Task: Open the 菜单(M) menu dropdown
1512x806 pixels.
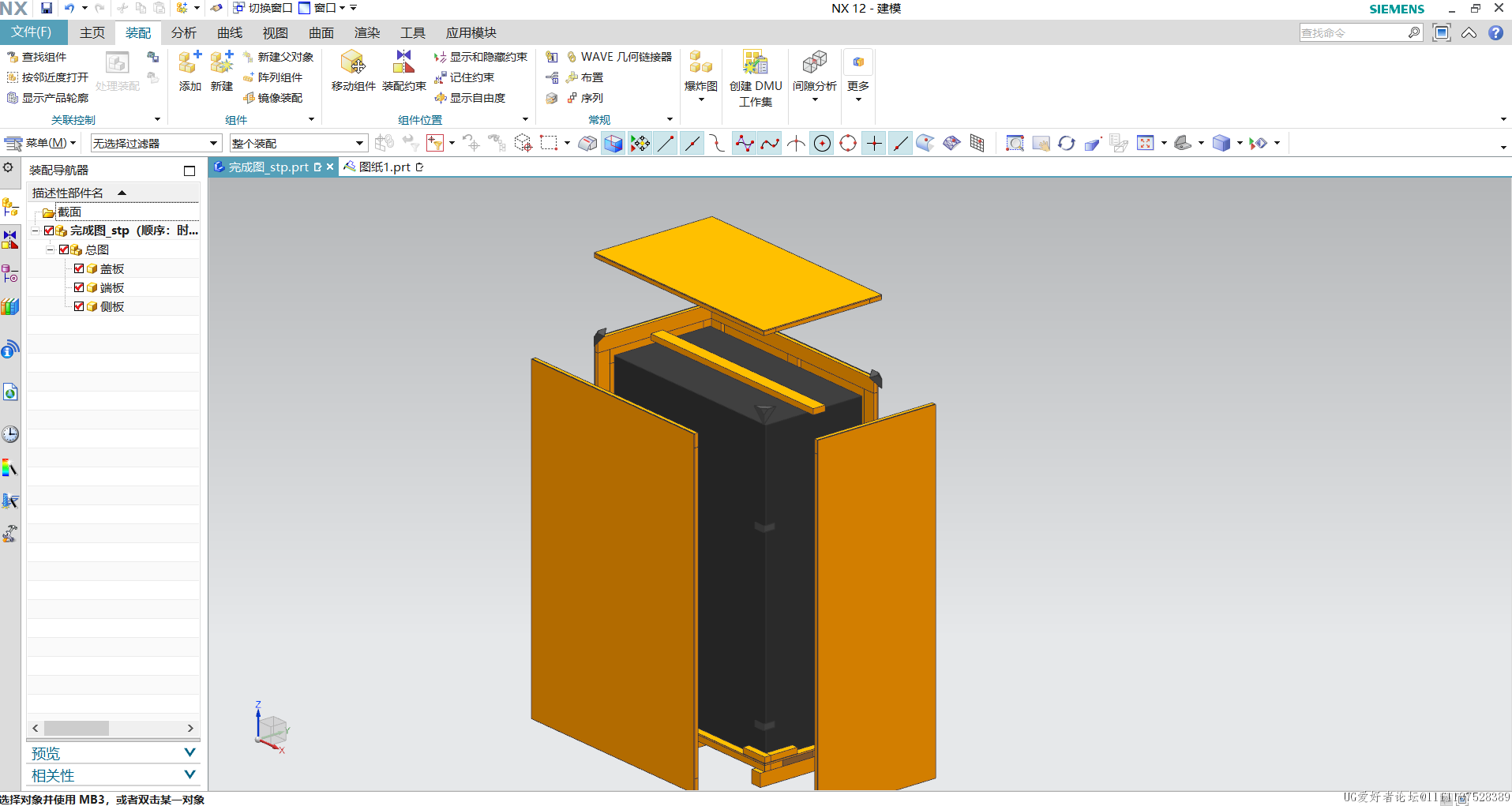Action: pyautogui.click(x=41, y=144)
